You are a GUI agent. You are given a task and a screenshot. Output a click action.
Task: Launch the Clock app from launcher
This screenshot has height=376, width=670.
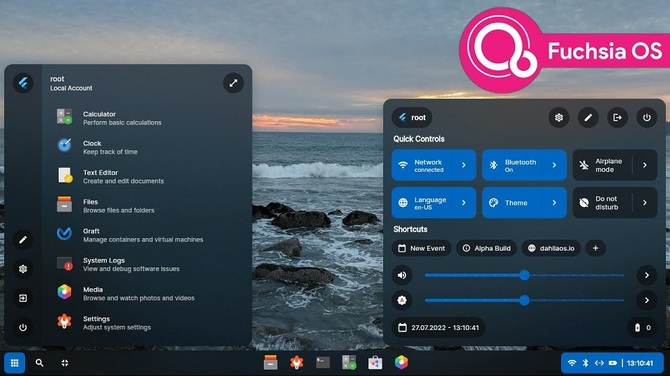click(147, 147)
